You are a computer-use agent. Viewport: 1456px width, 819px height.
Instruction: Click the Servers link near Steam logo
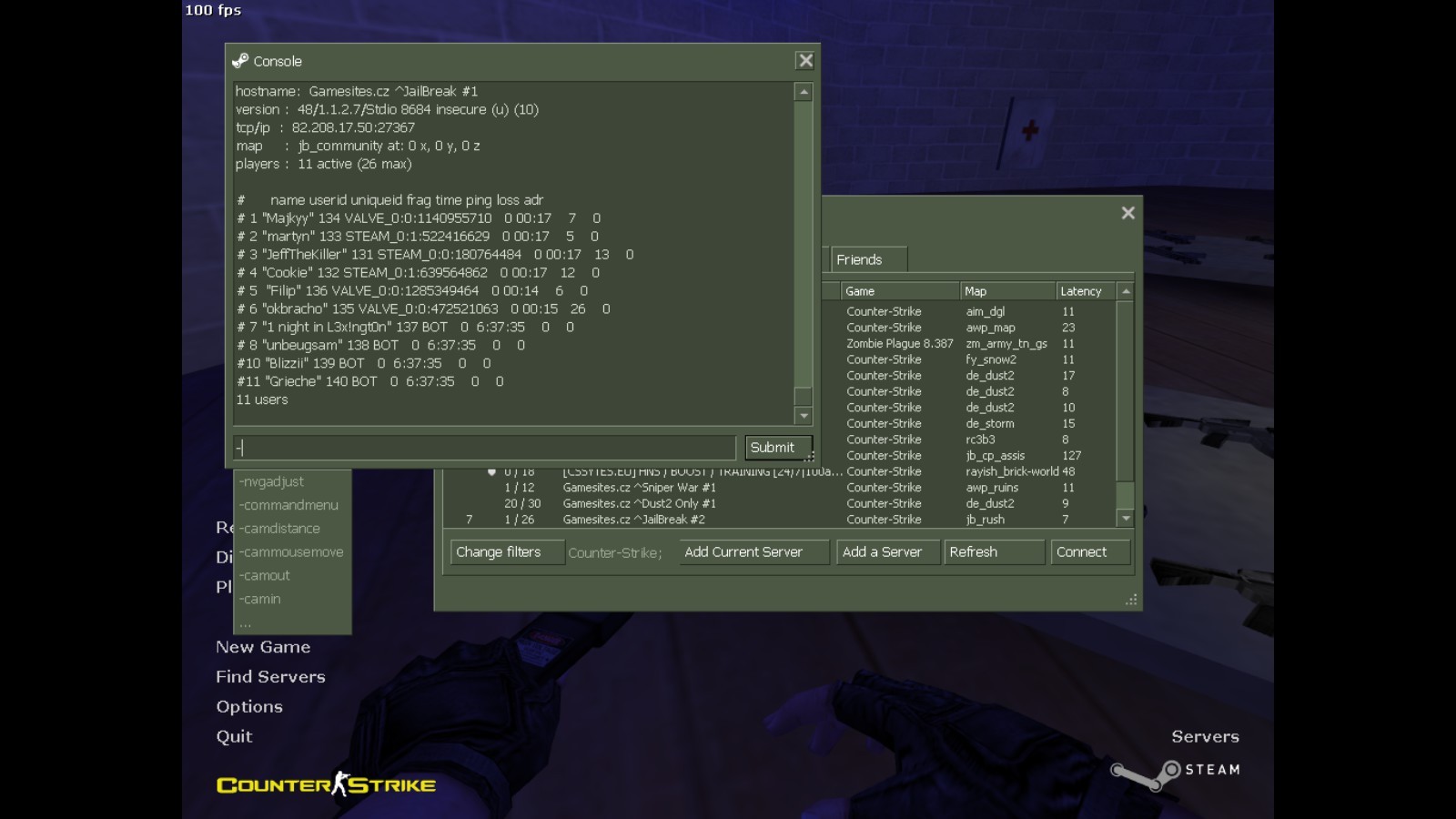[x=1205, y=737]
